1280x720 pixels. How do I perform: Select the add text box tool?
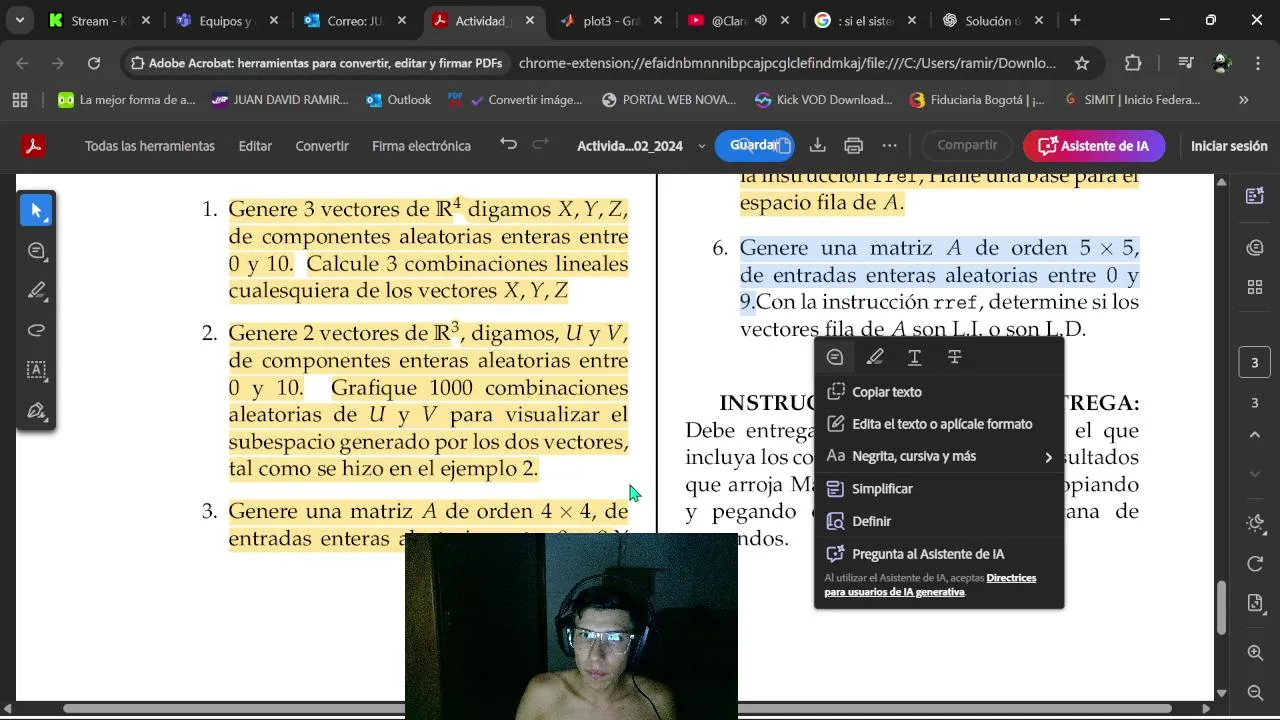click(37, 370)
